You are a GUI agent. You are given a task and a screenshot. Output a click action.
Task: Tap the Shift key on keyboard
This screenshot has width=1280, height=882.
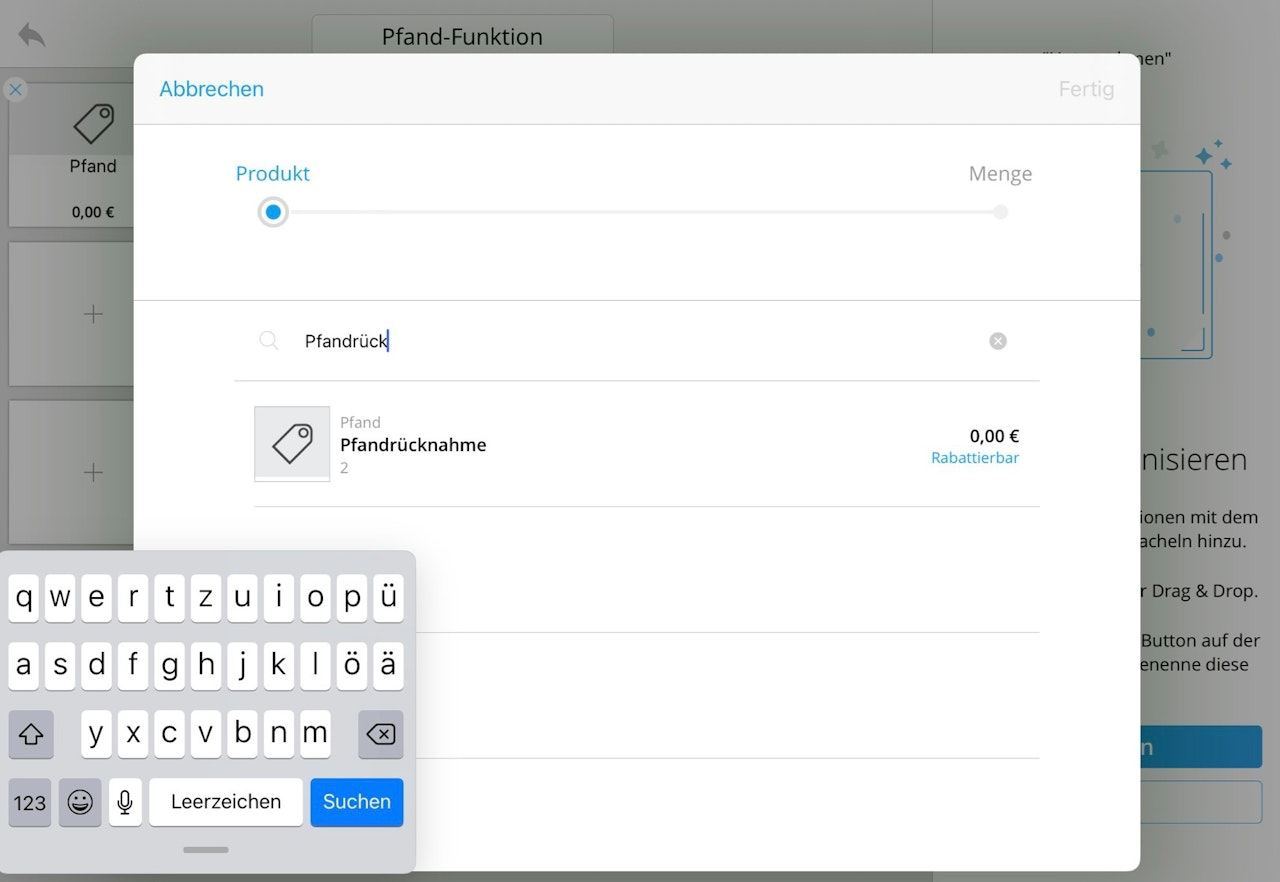(x=31, y=735)
